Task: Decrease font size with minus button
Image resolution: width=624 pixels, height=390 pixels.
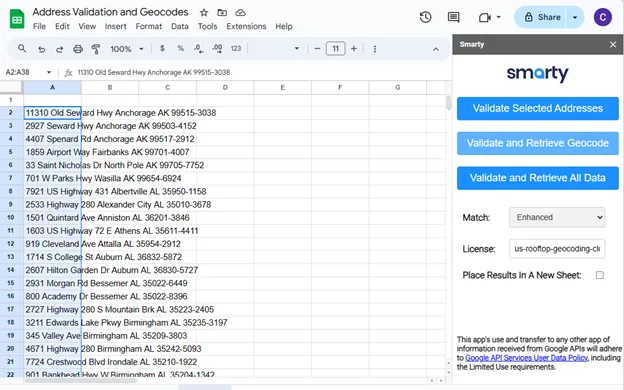Action: (x=317, y=49)
